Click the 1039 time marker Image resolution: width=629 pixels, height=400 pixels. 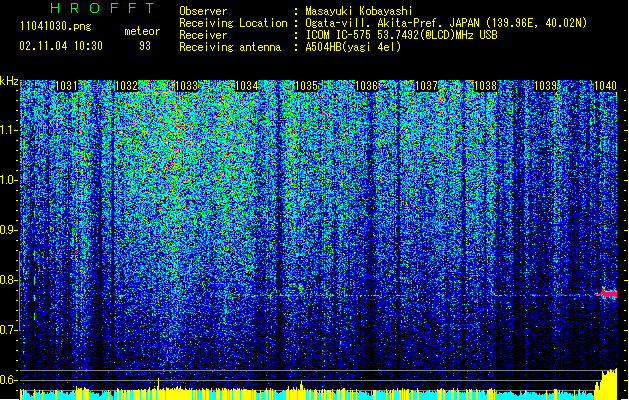(x=546, y=86)
